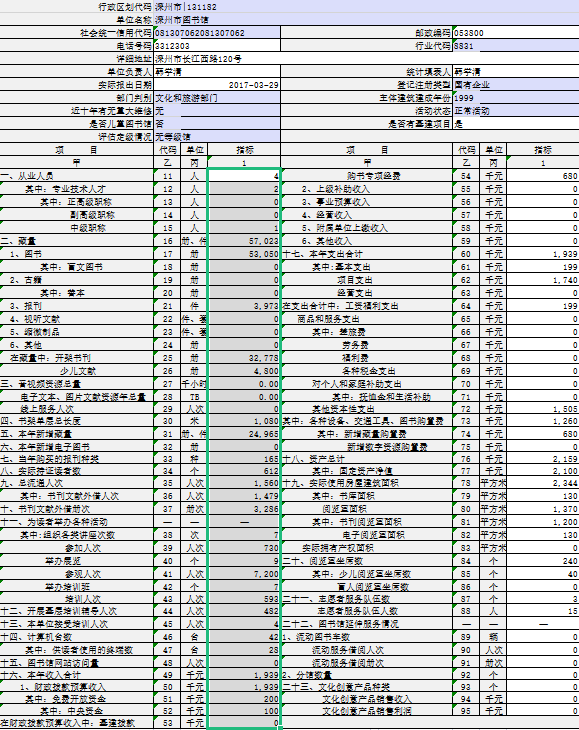Image resolution: width=579 pixels, height=730 pixels.
Task: Select the value 165 in code row 33
Action: click(244, 459)
